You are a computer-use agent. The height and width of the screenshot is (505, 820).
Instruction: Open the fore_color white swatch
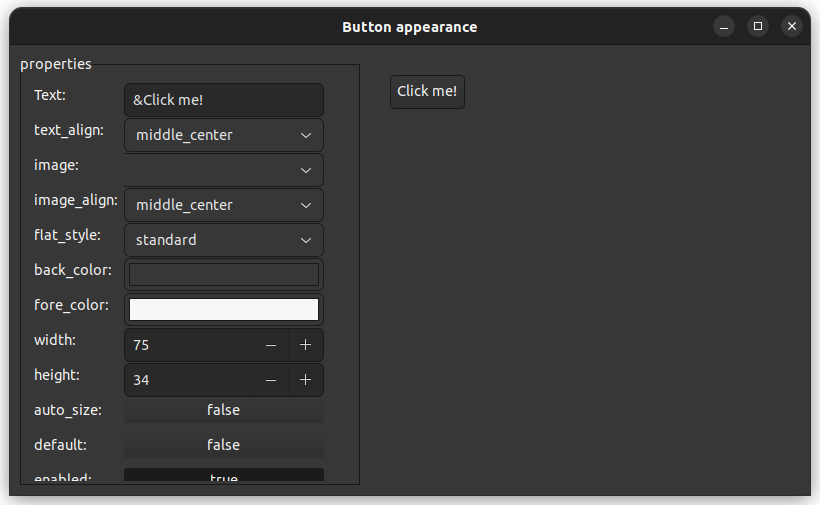223,309
